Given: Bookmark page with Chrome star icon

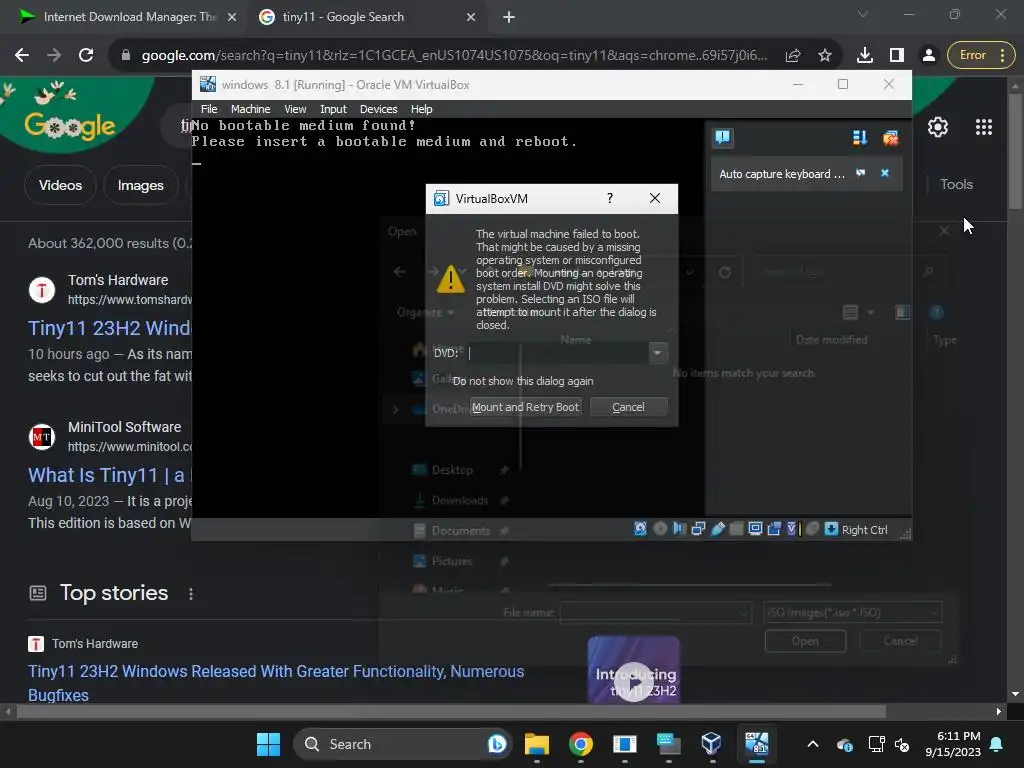Looking at the screenshot, I should tap(825, 56).
